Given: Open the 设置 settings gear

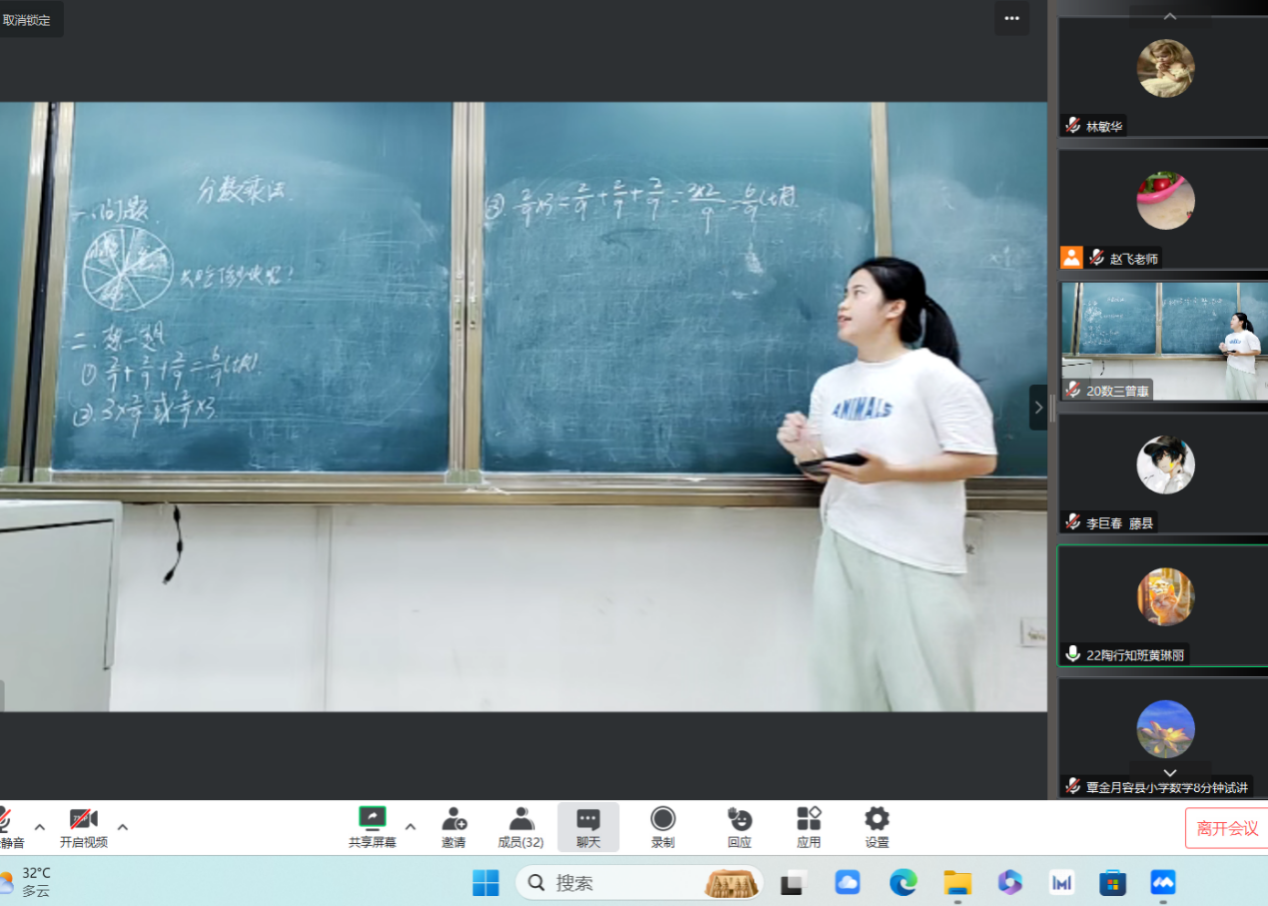Looking at the screenshot, I should tap(877, 820).
